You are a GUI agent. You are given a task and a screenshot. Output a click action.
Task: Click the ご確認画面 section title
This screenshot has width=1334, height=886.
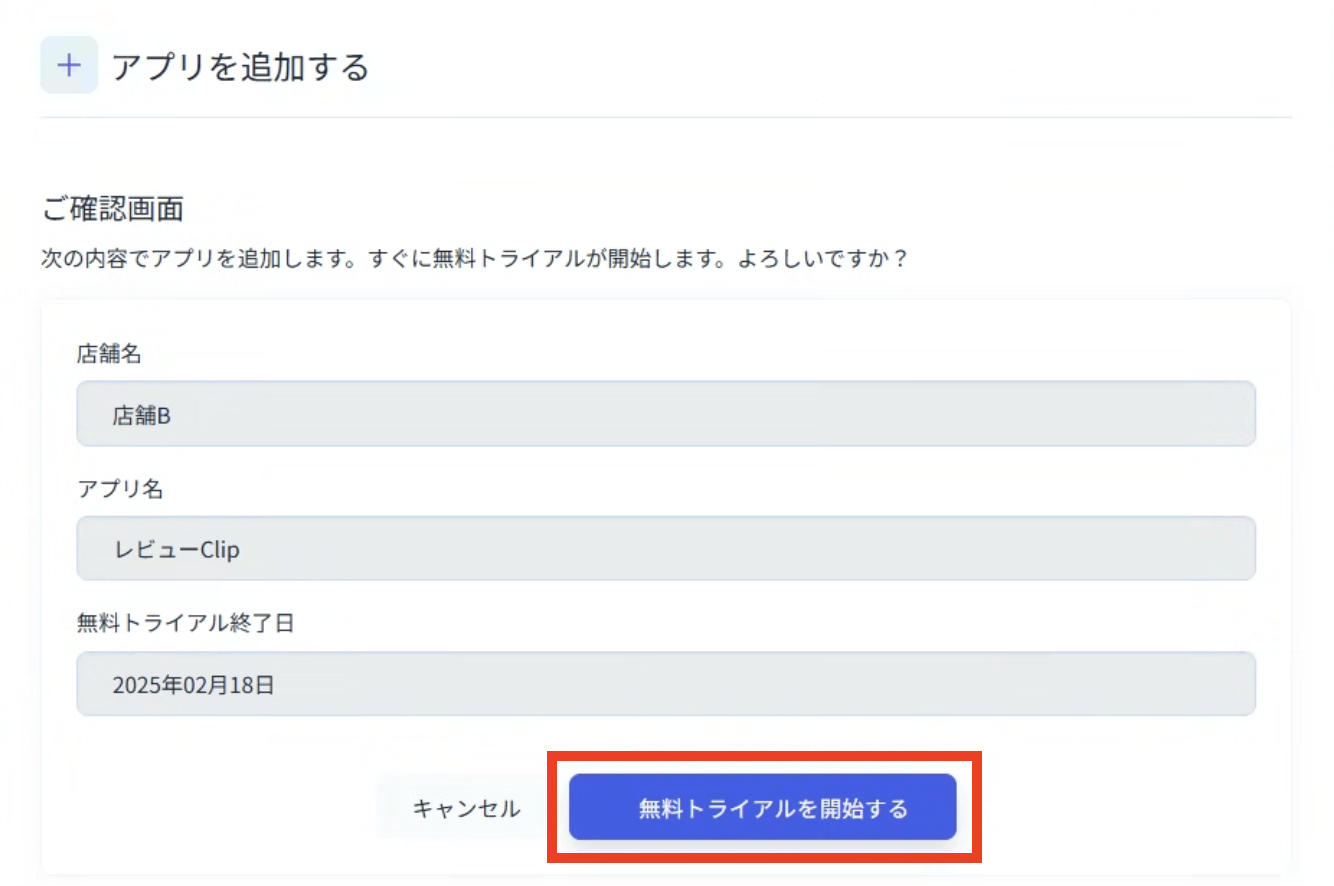(x=113, y=208)
